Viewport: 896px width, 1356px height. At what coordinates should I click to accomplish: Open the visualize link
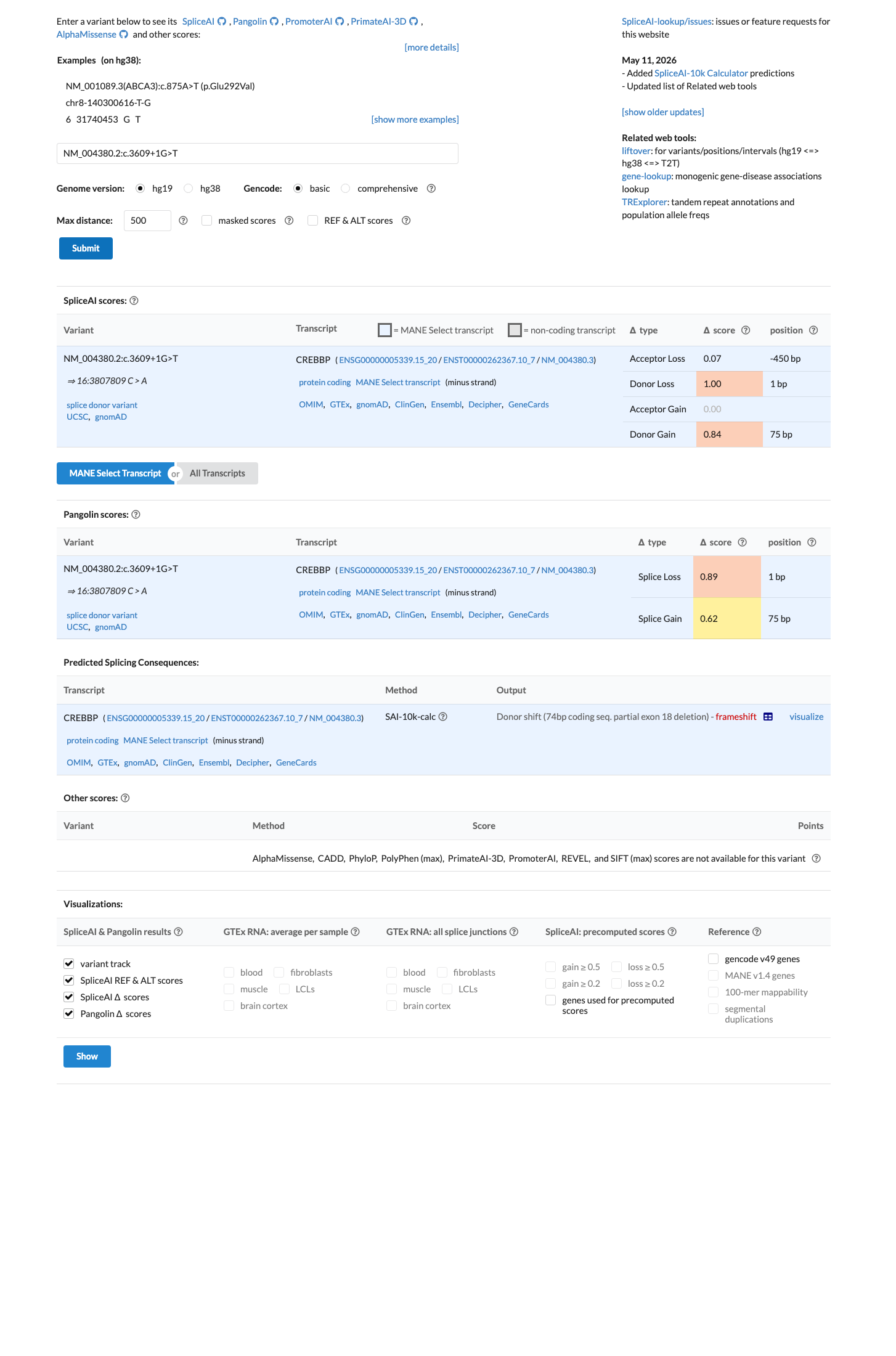(806, 717)
